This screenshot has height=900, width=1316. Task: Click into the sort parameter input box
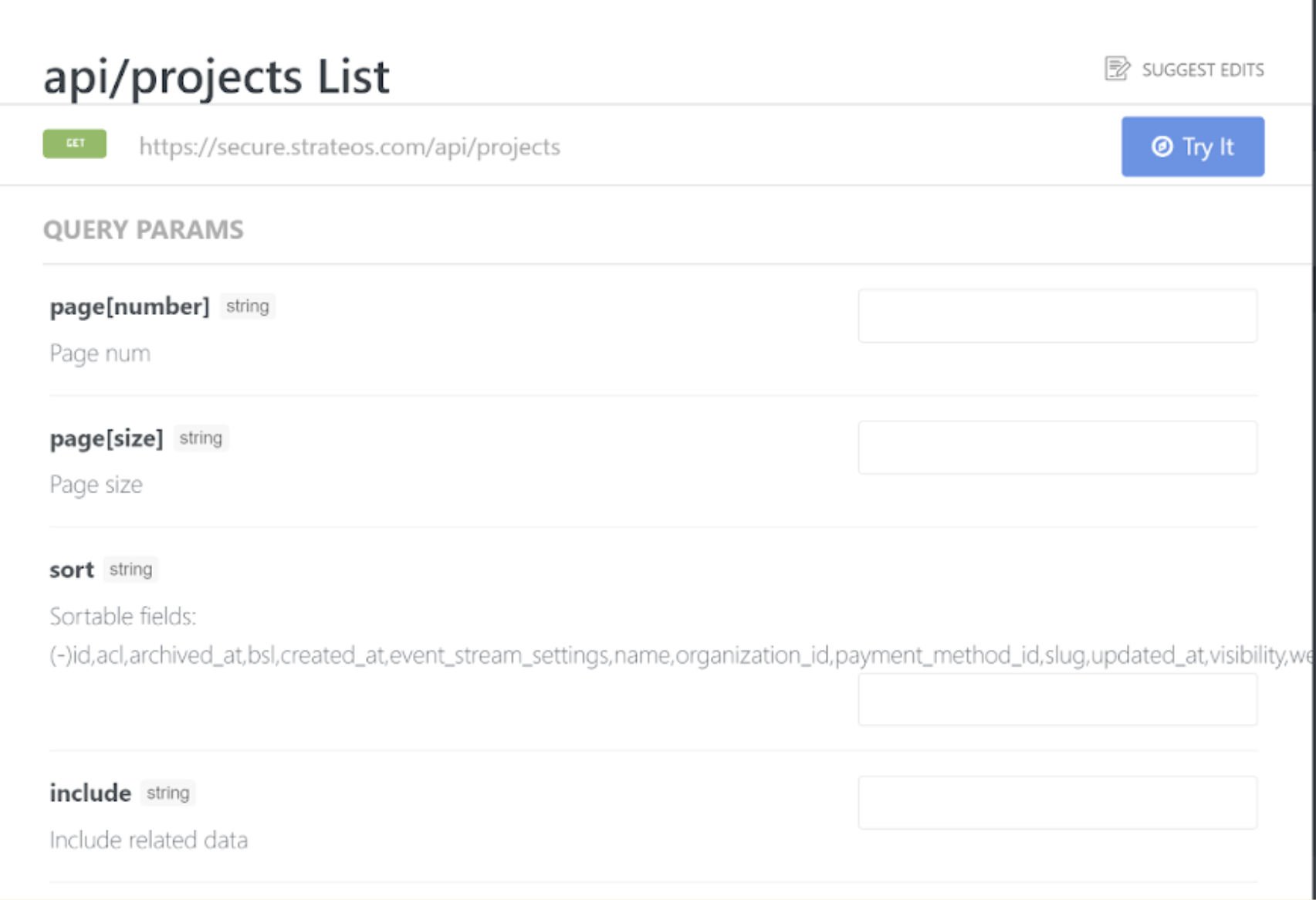pyautogui.click(x=1057, y=699)
